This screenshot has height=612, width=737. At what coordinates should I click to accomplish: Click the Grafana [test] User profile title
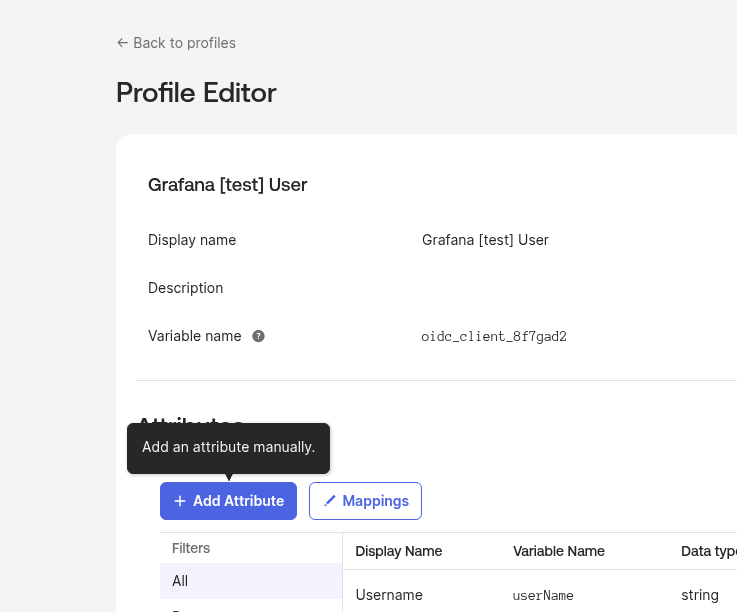pos(227,185)
